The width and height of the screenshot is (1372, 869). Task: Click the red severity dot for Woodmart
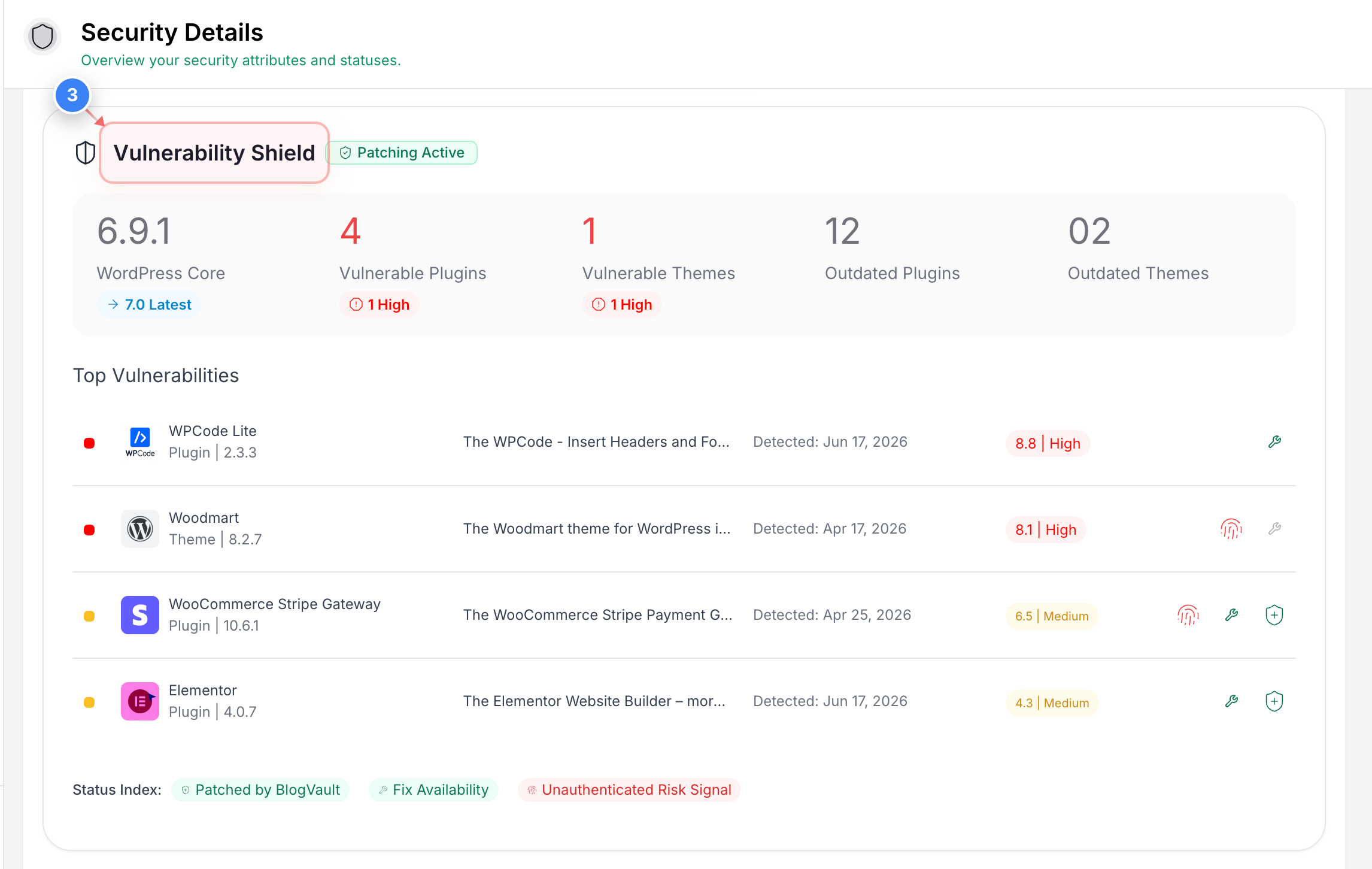click(89, 530)
